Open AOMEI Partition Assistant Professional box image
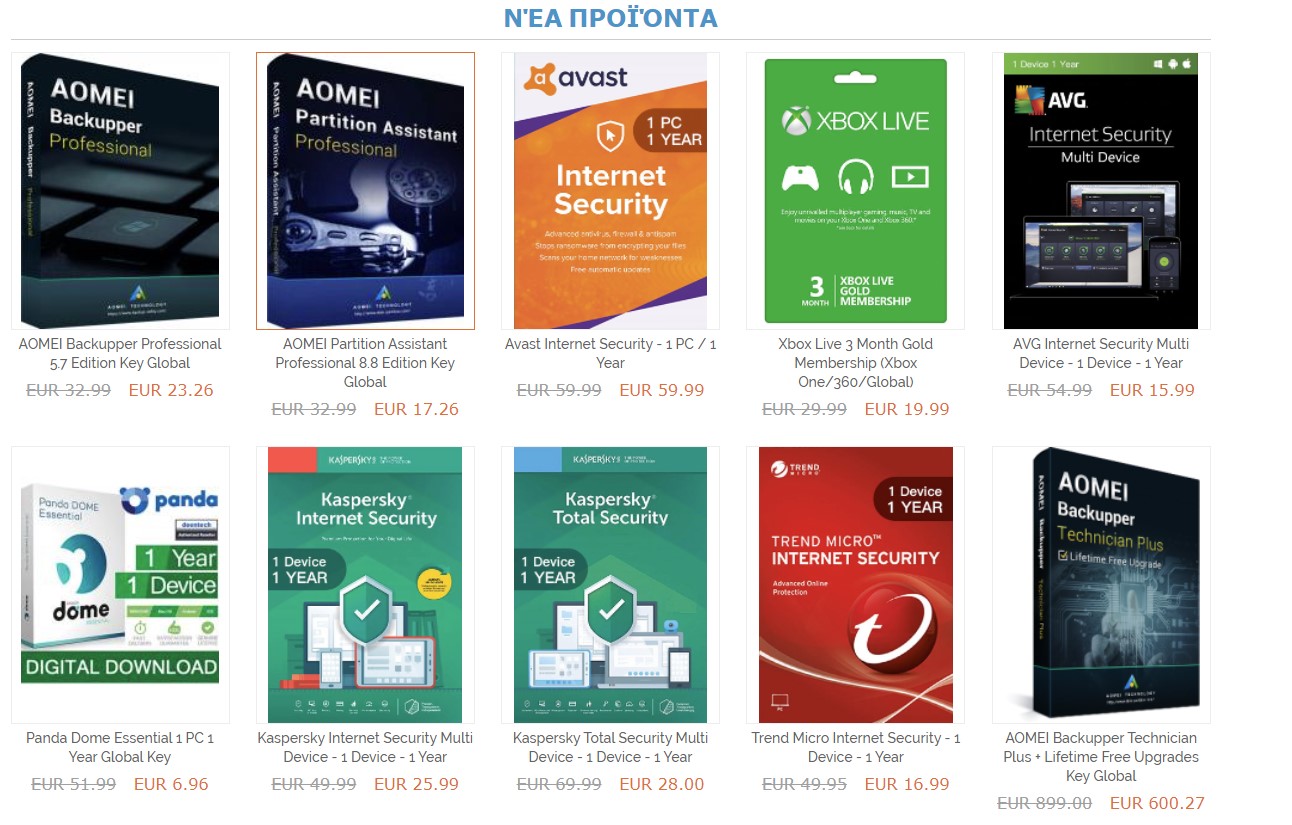Viewport: 1292px width, 825px height. click(x=365, y=191)
